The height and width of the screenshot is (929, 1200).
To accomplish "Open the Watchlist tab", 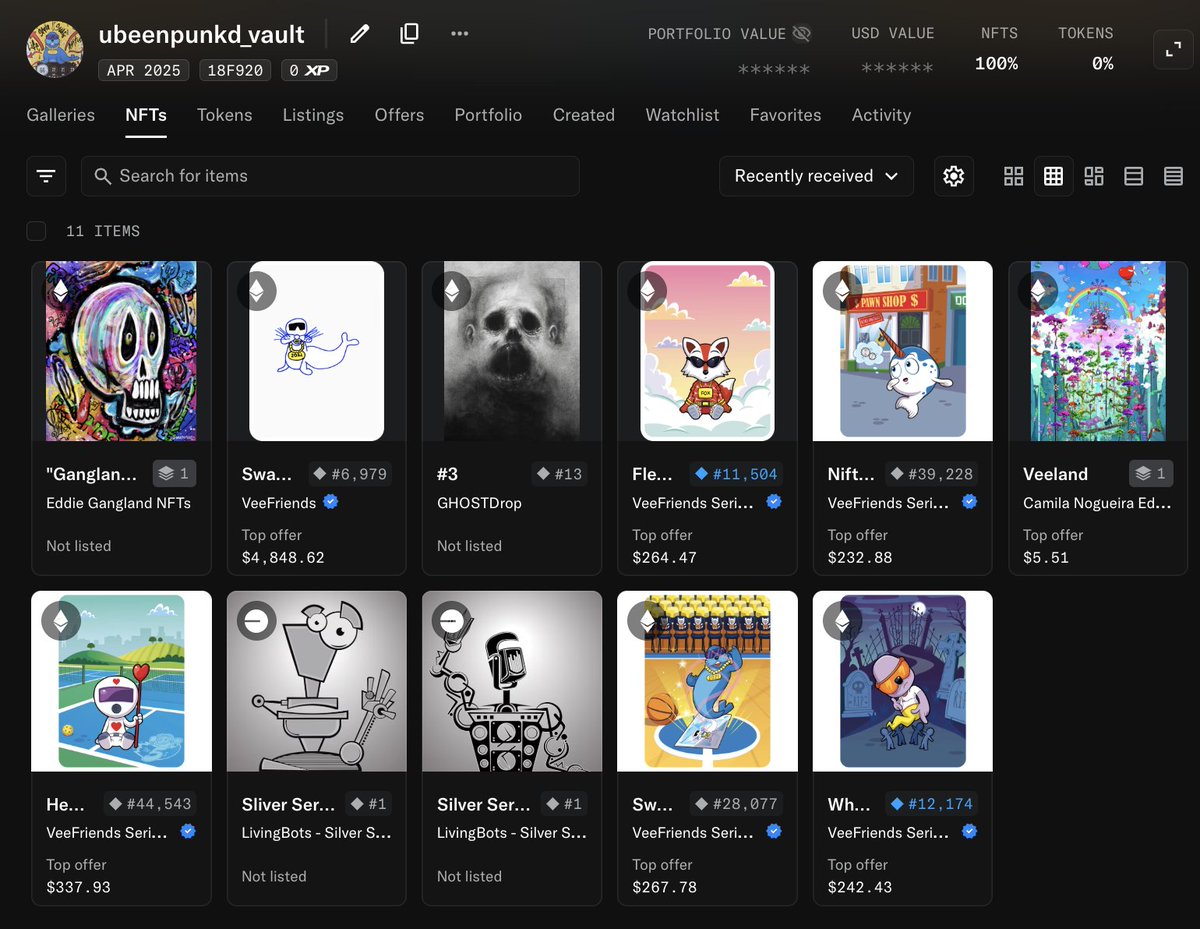I will click(682, 115).
